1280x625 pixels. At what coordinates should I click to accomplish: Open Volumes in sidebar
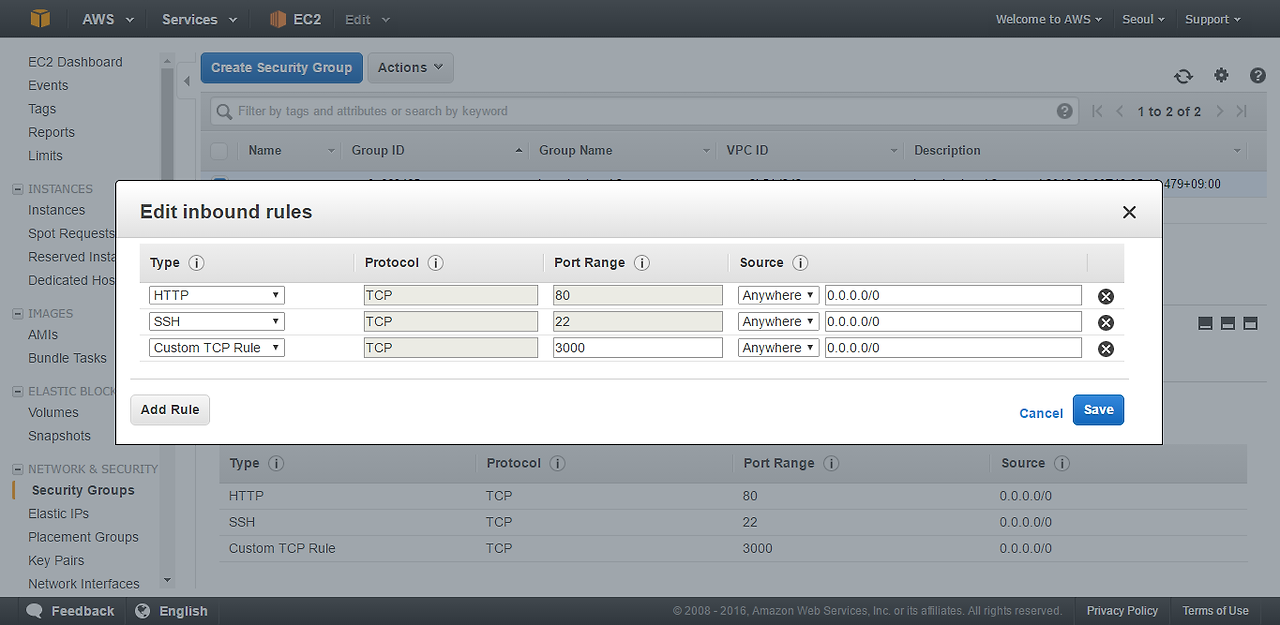[53, 412]
